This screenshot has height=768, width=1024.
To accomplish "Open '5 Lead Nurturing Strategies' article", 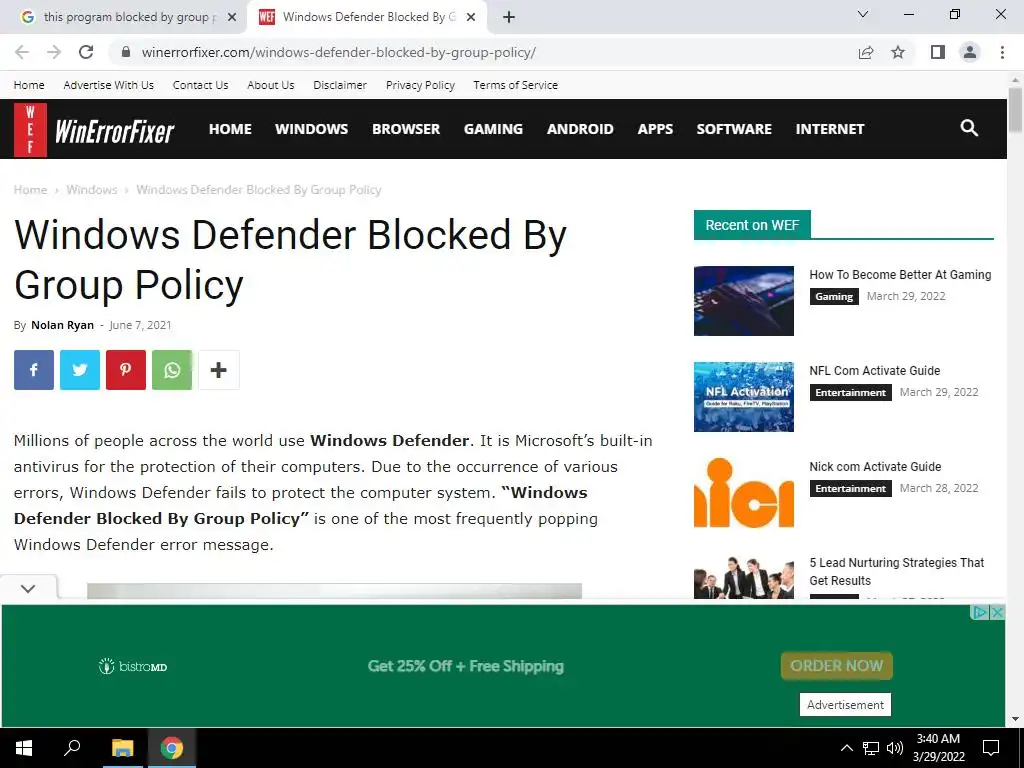I will click(x=897, y=571).
